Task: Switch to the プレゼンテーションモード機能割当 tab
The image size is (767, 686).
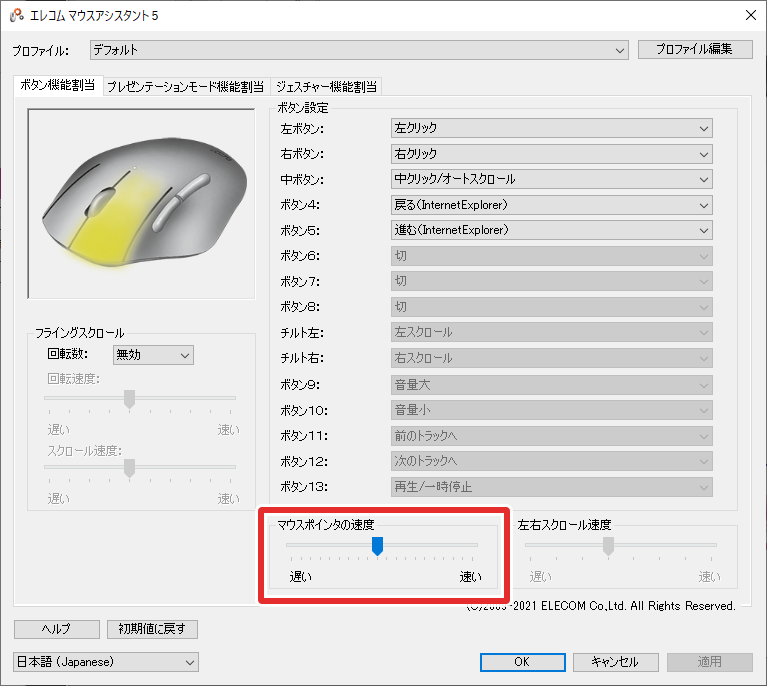Action: tap(185, 87)
